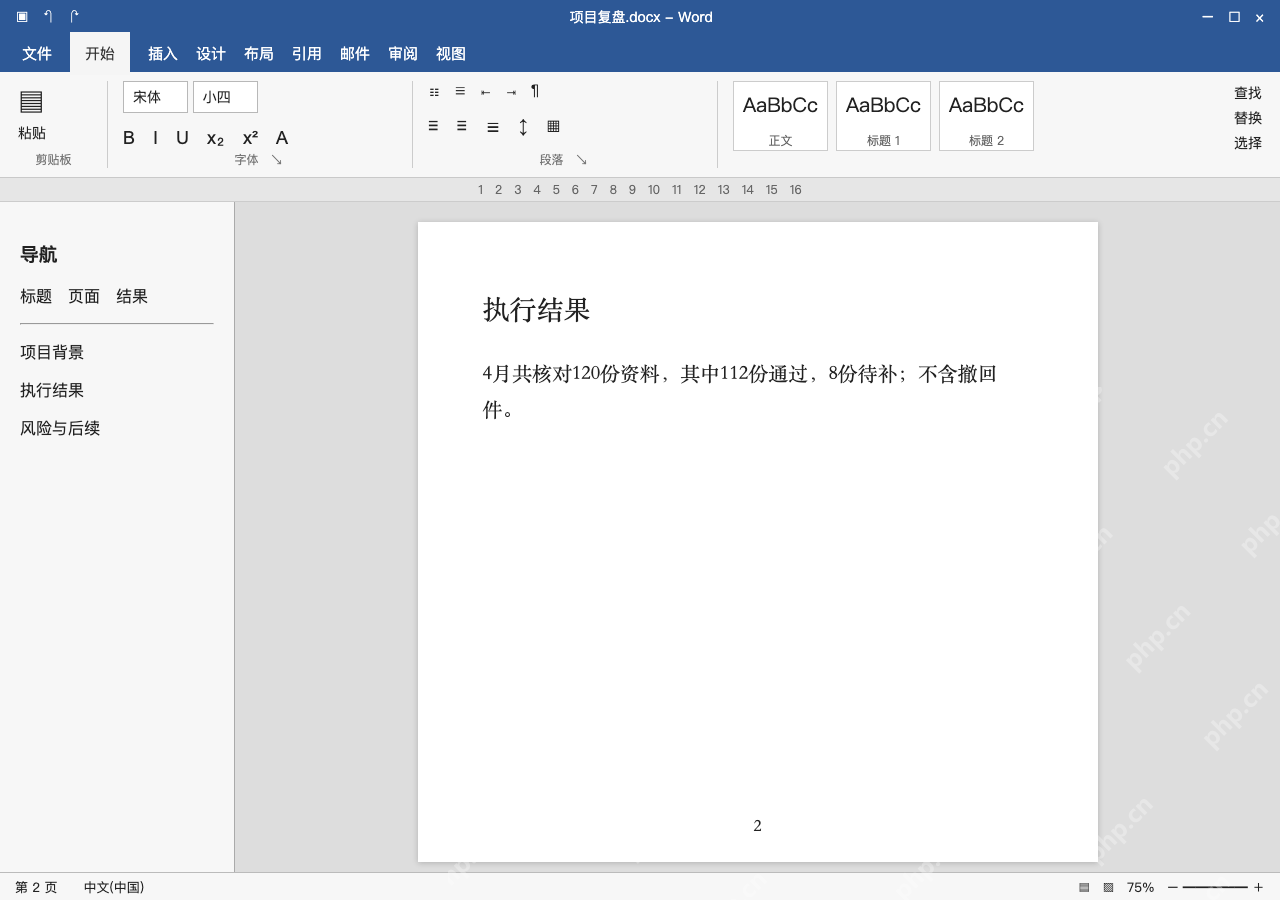This screenshot has height=900, width=1280.
Task: Click the zoom out minus button
Action: [1173, 887]
